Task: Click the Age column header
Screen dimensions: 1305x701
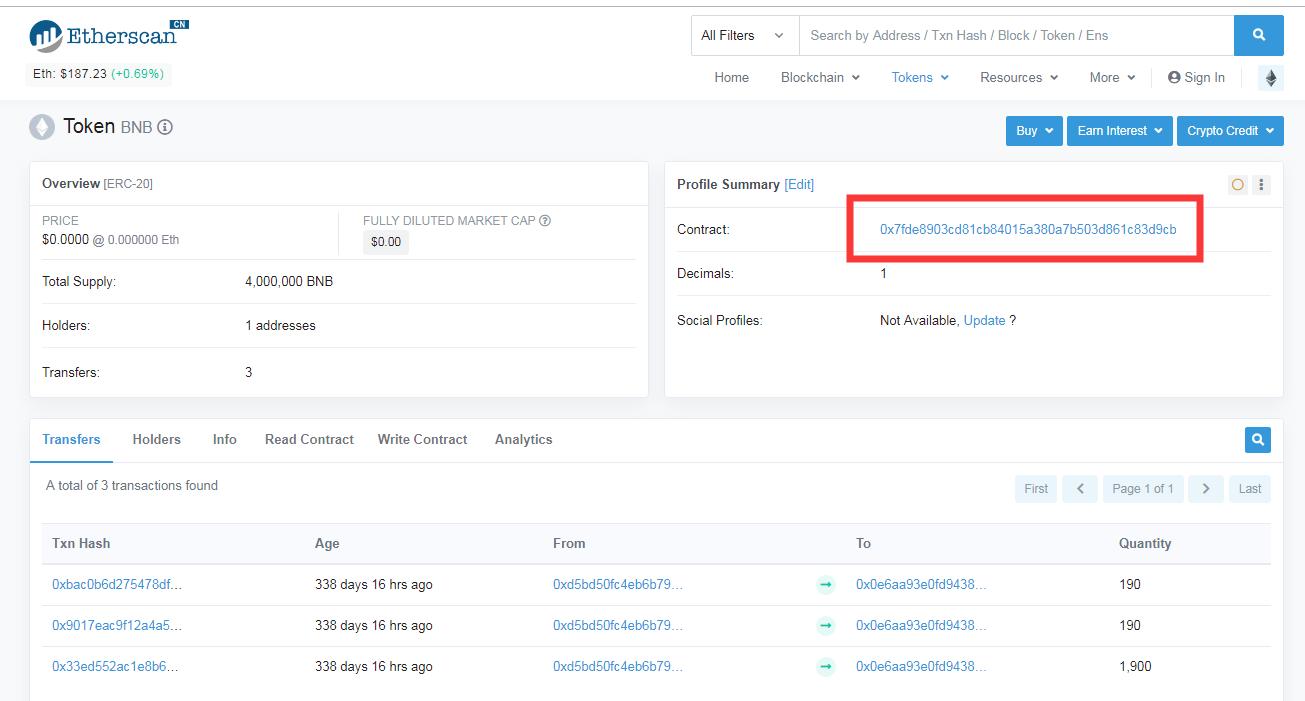Action: [x=327, y=543]
